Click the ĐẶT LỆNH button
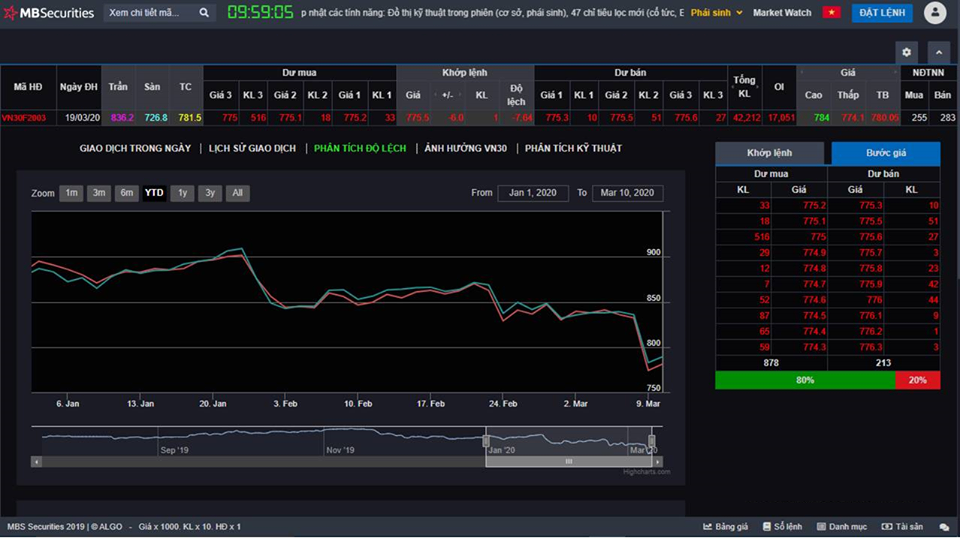Viewport: 960px width, 538px height. point(882,12)
